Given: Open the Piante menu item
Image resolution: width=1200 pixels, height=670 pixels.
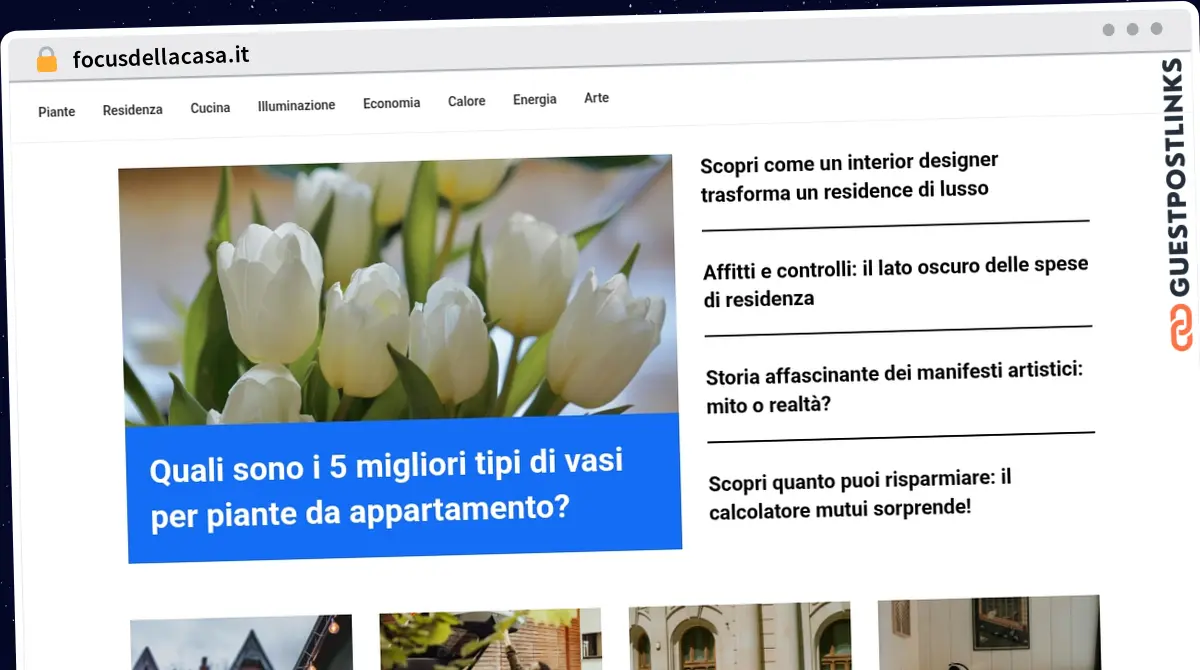Looking at the screenshot, I should pos(57,111).
